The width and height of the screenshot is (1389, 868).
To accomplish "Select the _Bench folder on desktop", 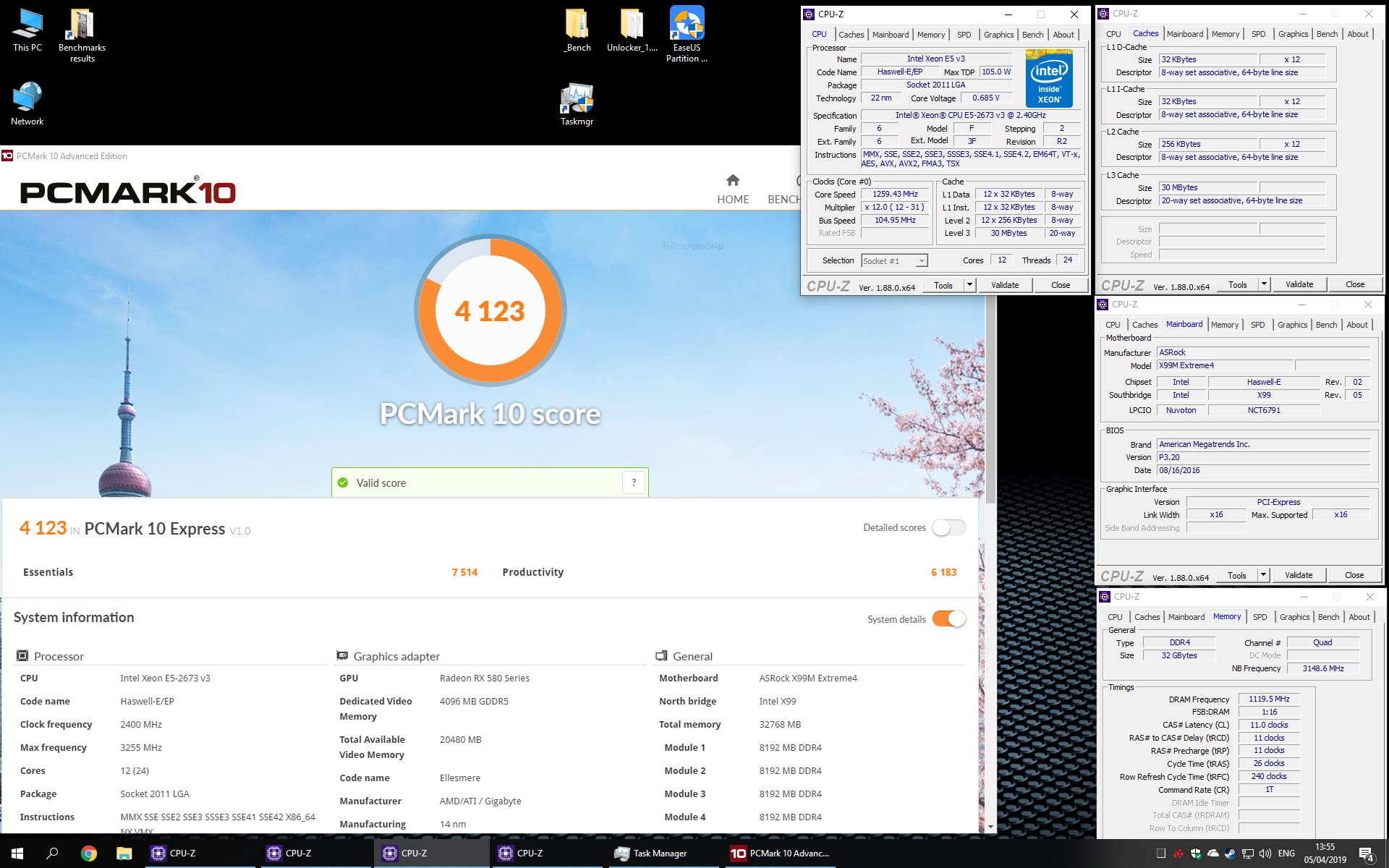I will [577, 30].
